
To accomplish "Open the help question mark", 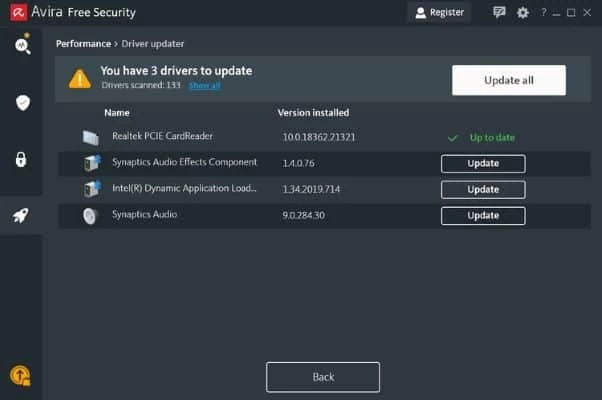I will (x=543, y=13).
